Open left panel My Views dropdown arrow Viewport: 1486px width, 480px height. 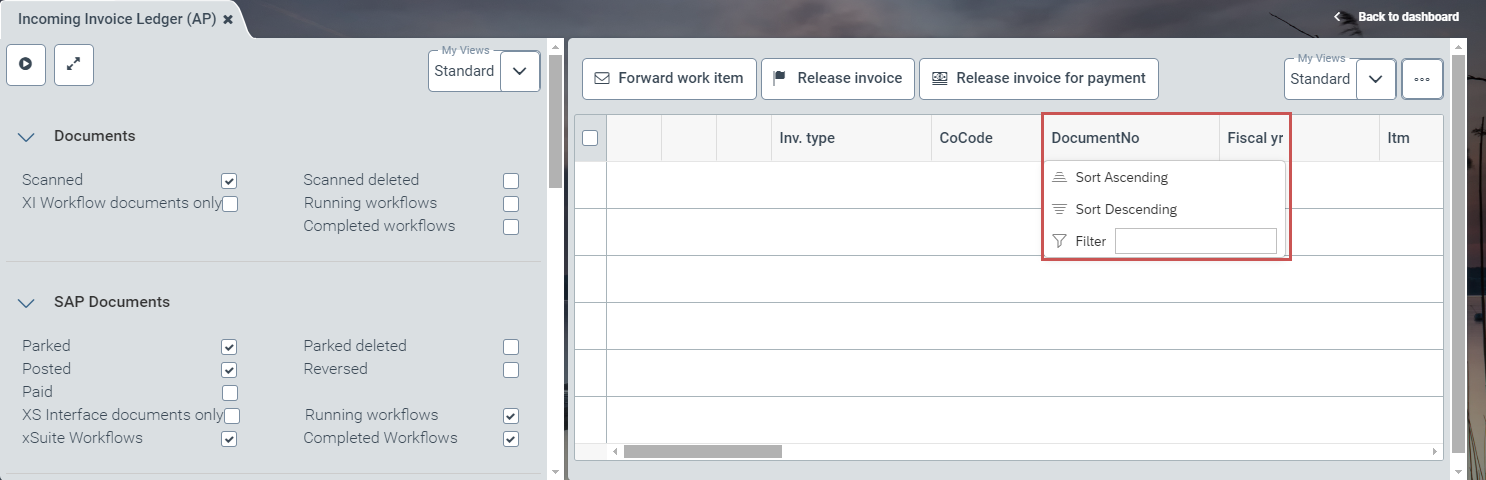point(519,72)
